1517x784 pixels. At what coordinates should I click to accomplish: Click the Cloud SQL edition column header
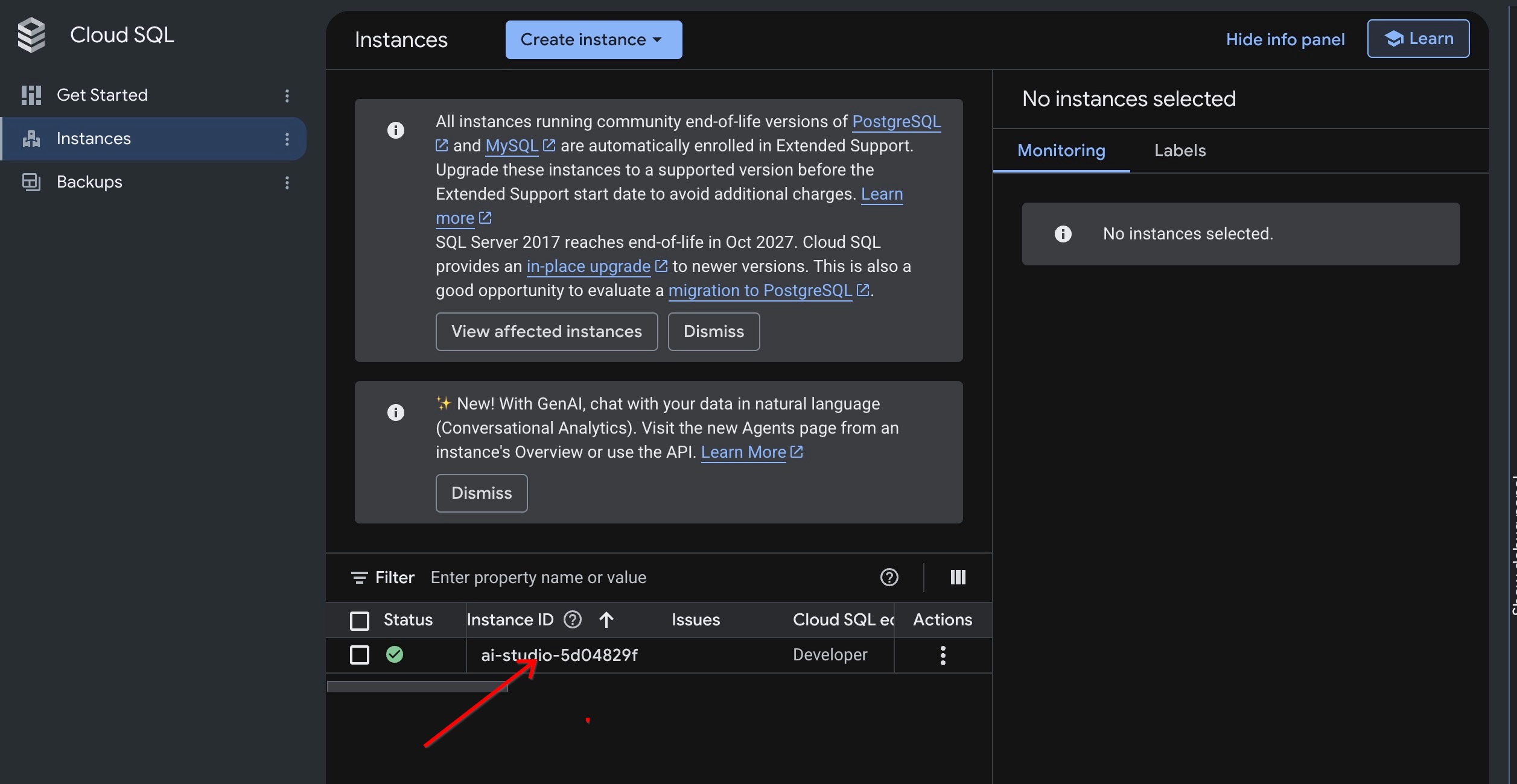843,620
